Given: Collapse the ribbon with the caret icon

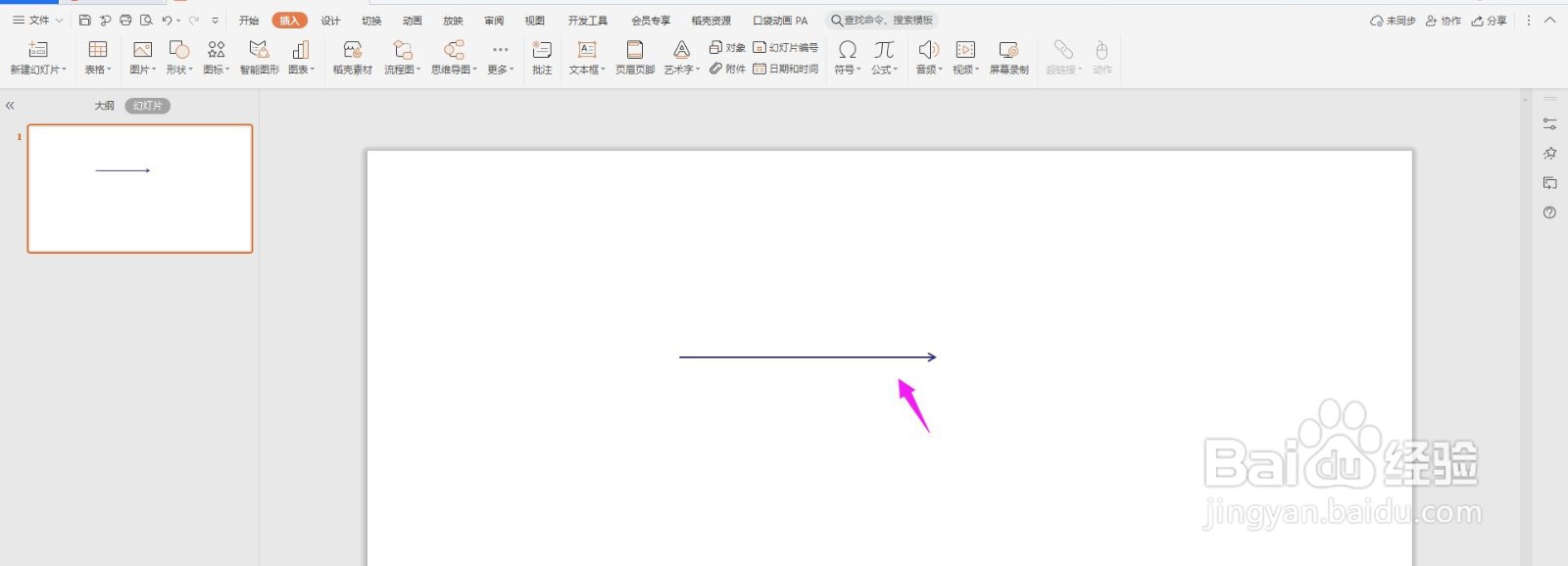Looking at the screenshot, I should pyautogui.click(x=1550, y=21).
